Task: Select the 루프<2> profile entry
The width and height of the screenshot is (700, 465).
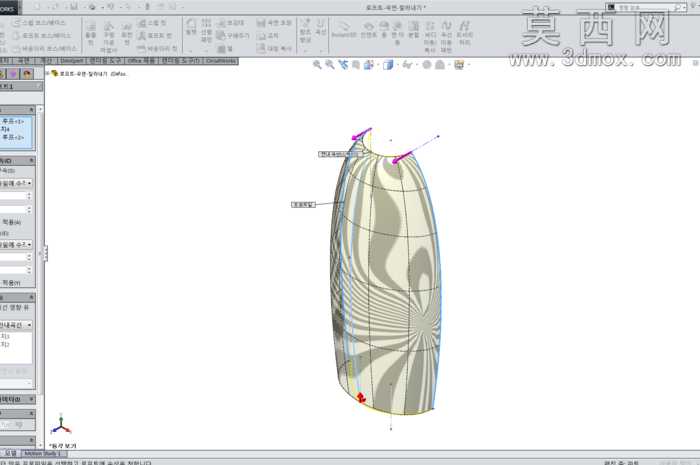Action: pos(13,137)
